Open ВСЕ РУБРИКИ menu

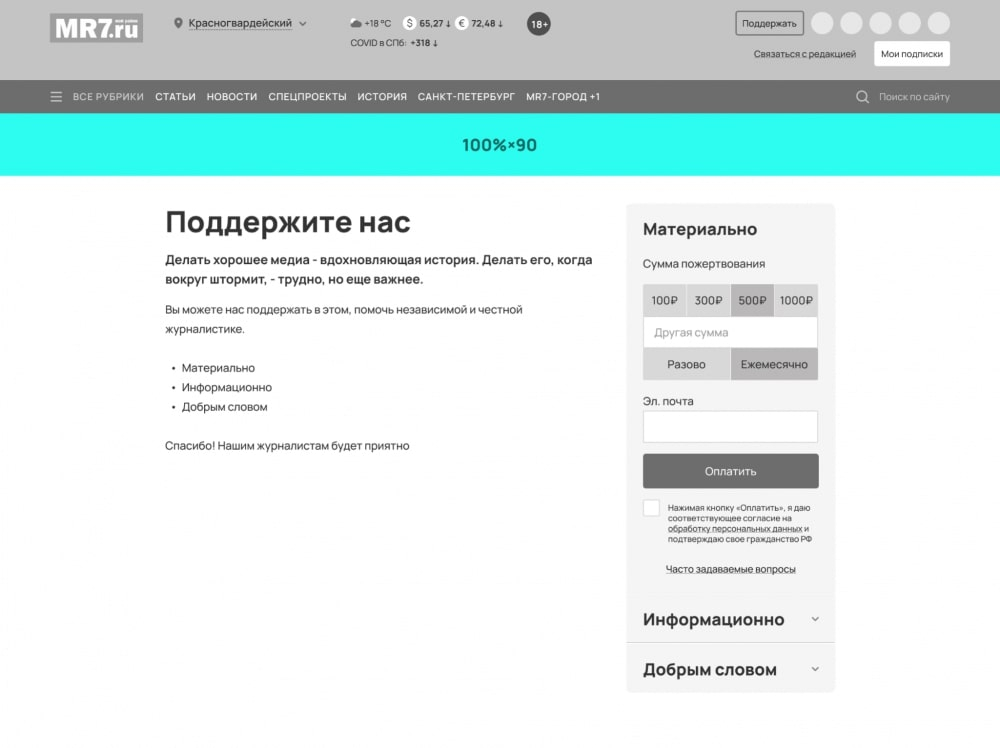108,97
